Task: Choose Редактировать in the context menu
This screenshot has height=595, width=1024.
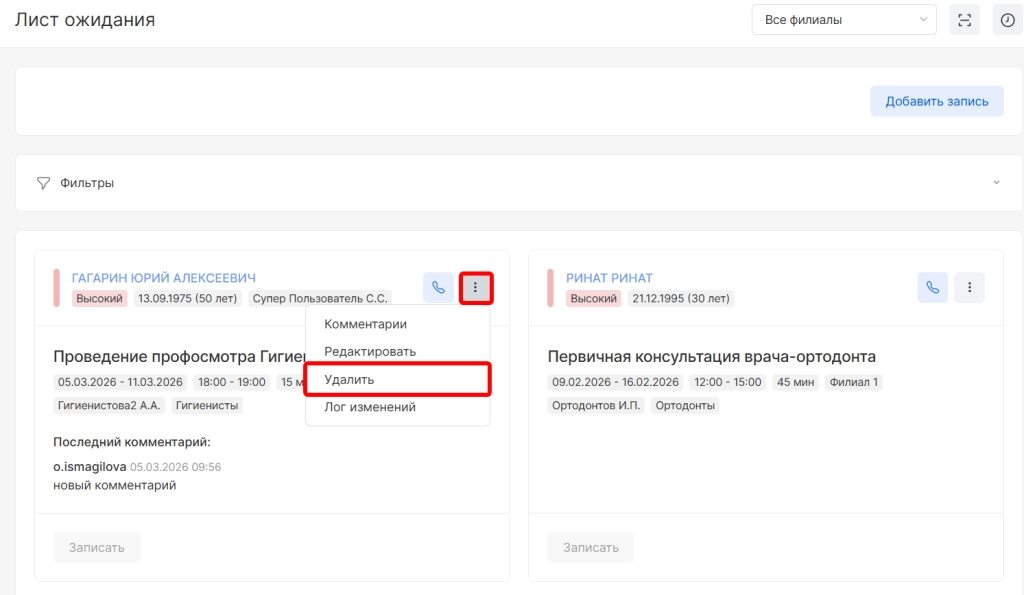Action: (x=370, y=352)
